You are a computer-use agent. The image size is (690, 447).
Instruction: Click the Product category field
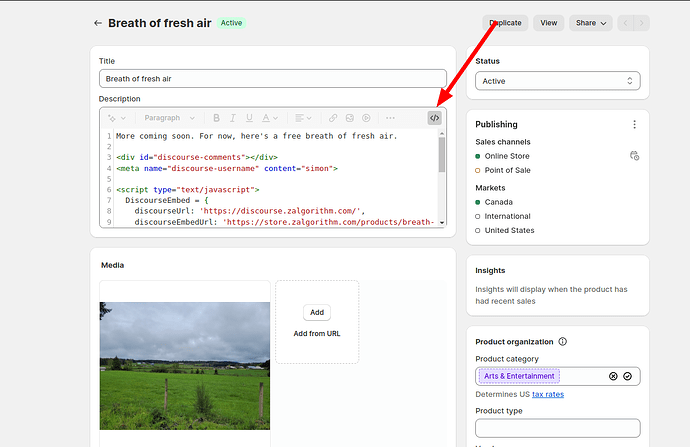[558, 376]
